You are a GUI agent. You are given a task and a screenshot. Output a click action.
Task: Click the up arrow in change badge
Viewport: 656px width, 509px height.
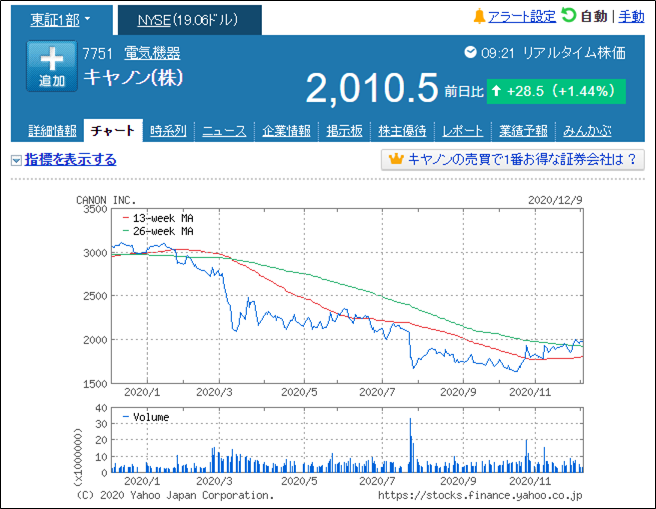tap(496, 90)
